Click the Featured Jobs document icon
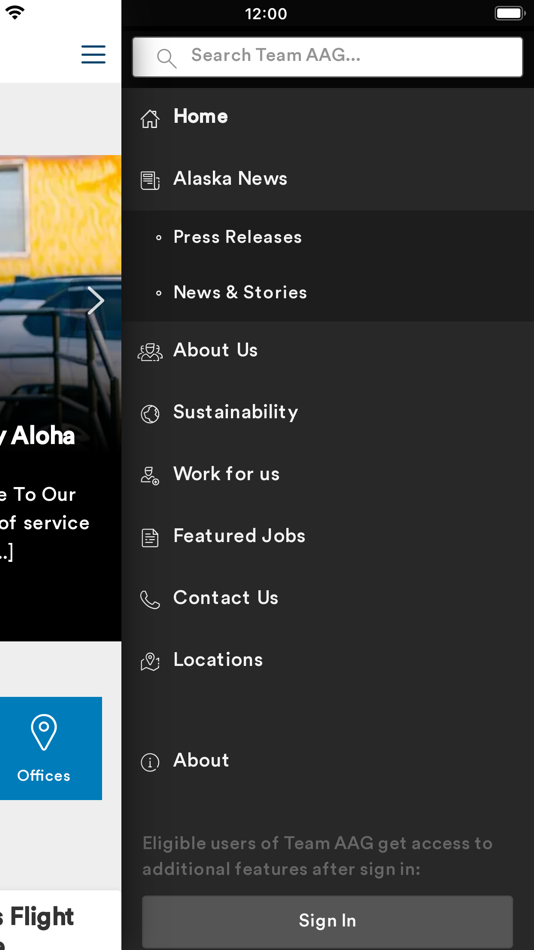The width and height of the screenshot is (534, 950). (x=150, y=537)
